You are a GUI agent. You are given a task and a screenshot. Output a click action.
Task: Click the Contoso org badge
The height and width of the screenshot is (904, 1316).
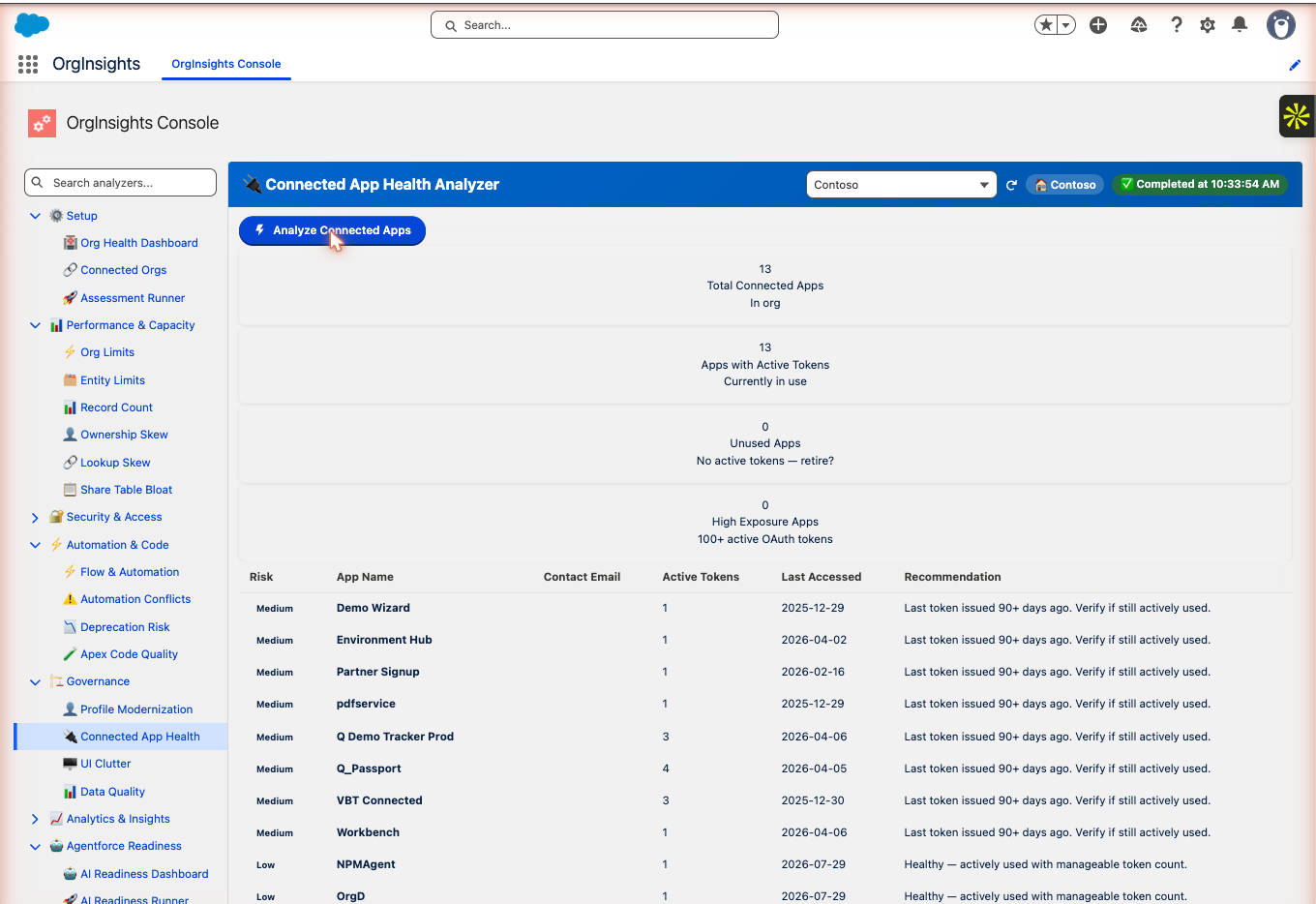click(1064, 185)
